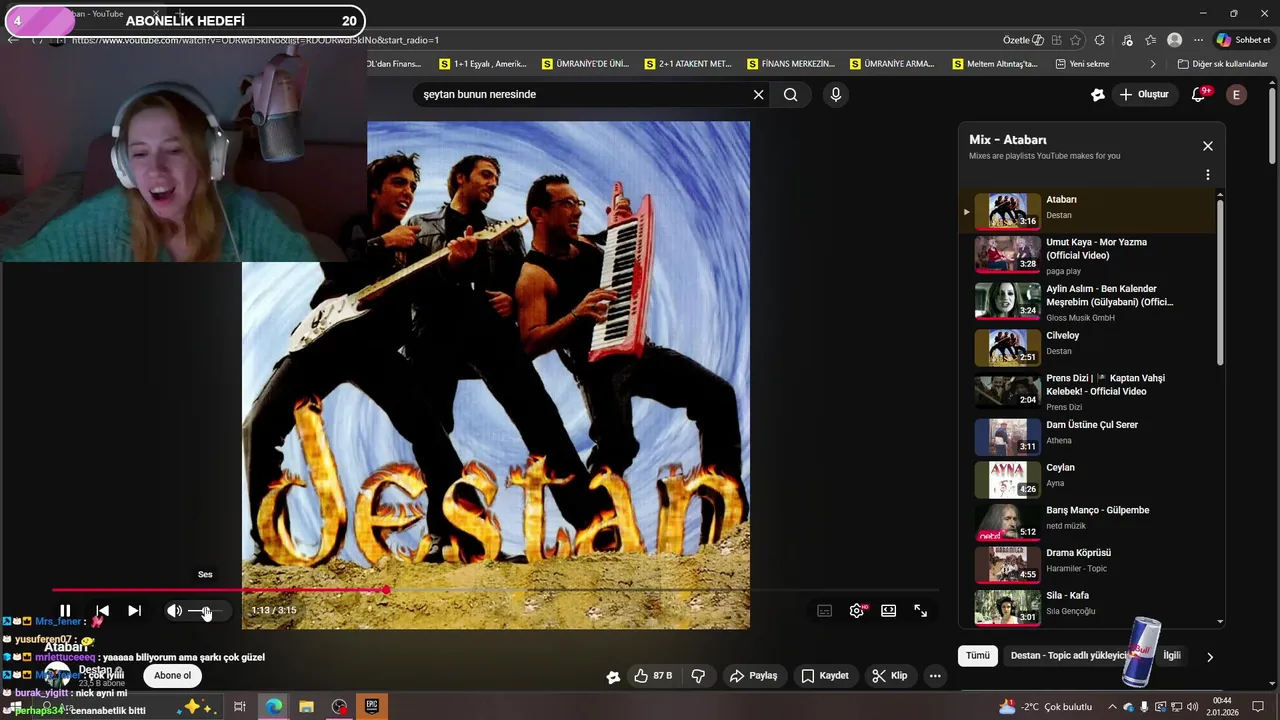Open the media control music icon in toolbar
The width and height of the screenshot is (1280, 720).
[x=1128, y=40]
